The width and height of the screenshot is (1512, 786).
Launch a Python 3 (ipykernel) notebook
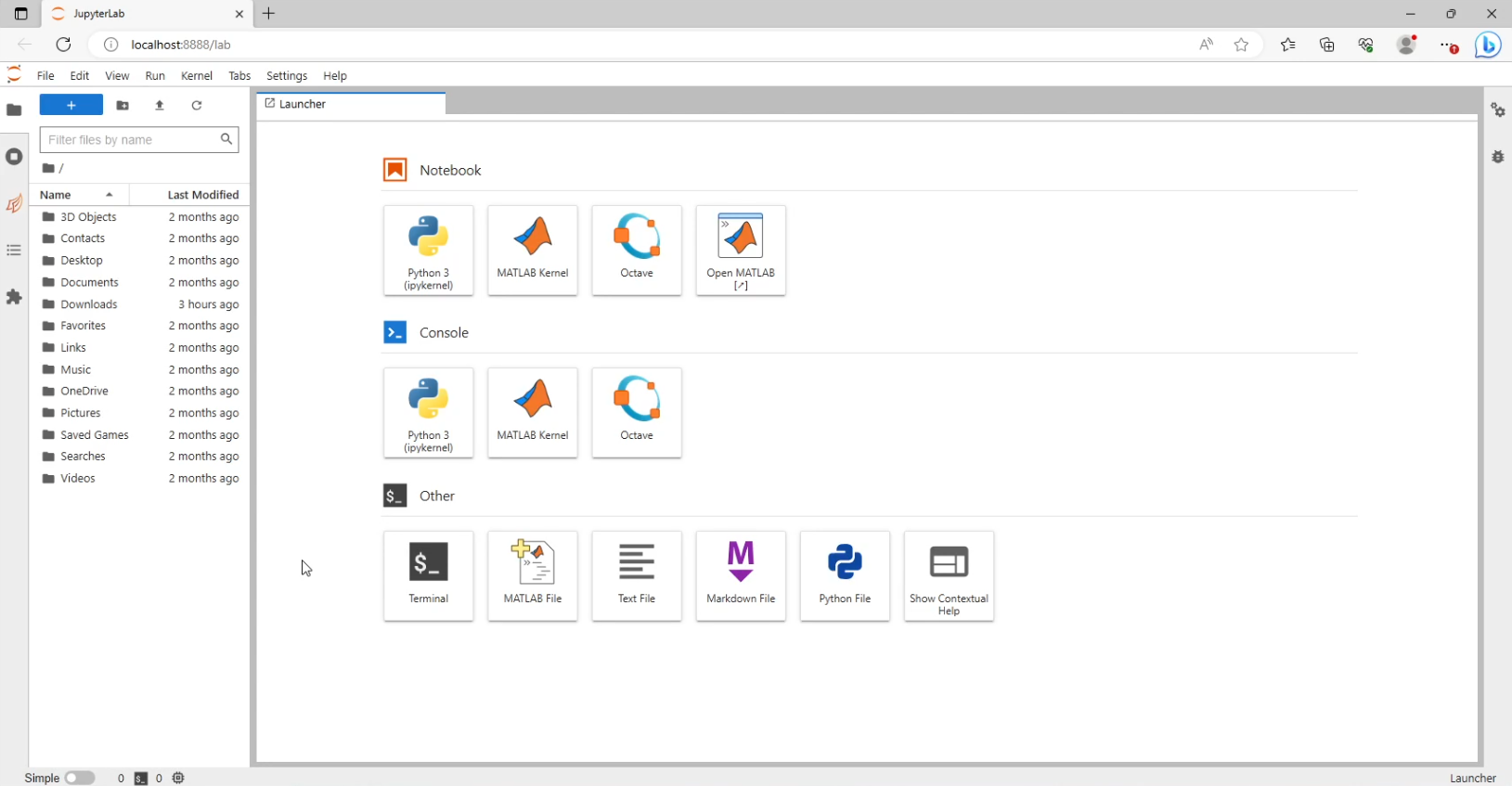click(429, 251)
